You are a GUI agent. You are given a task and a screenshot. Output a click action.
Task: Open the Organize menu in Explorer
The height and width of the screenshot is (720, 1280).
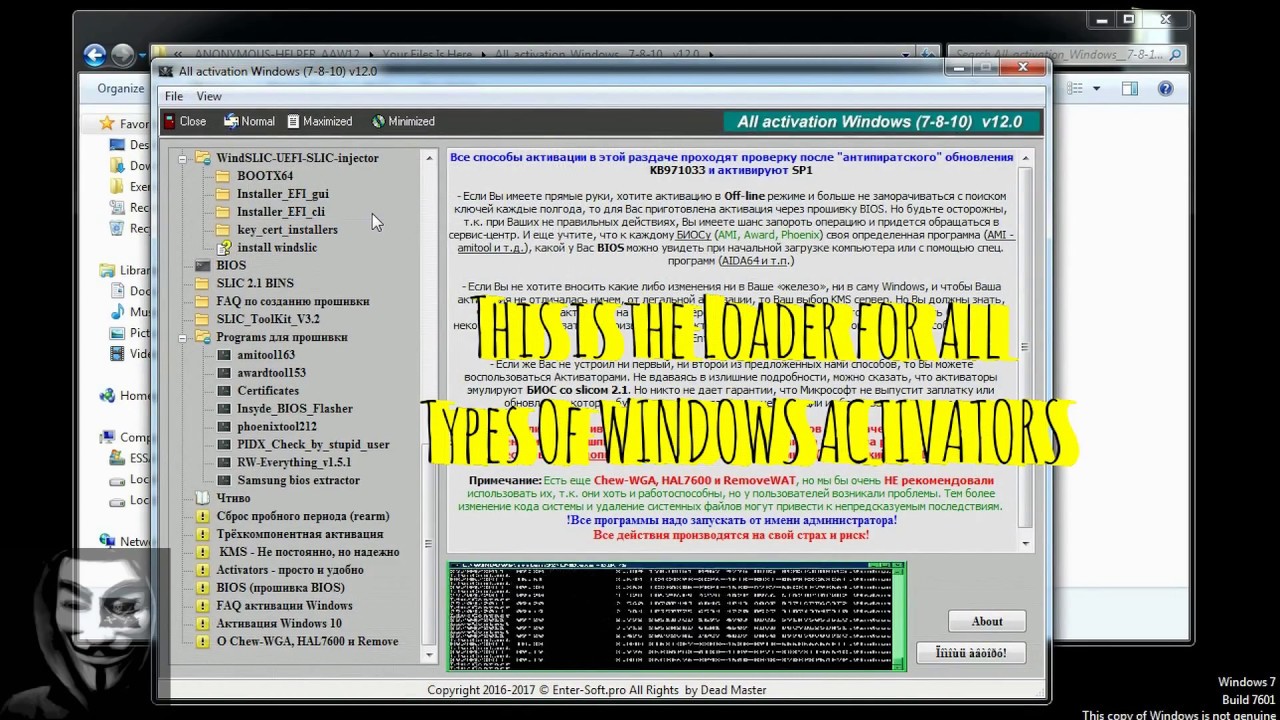coord(121,88)
